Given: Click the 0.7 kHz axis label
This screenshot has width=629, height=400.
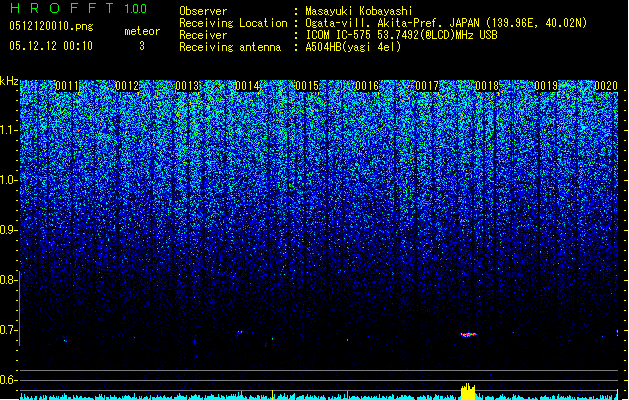Looking at the screenshot, I should pos(7,330).
